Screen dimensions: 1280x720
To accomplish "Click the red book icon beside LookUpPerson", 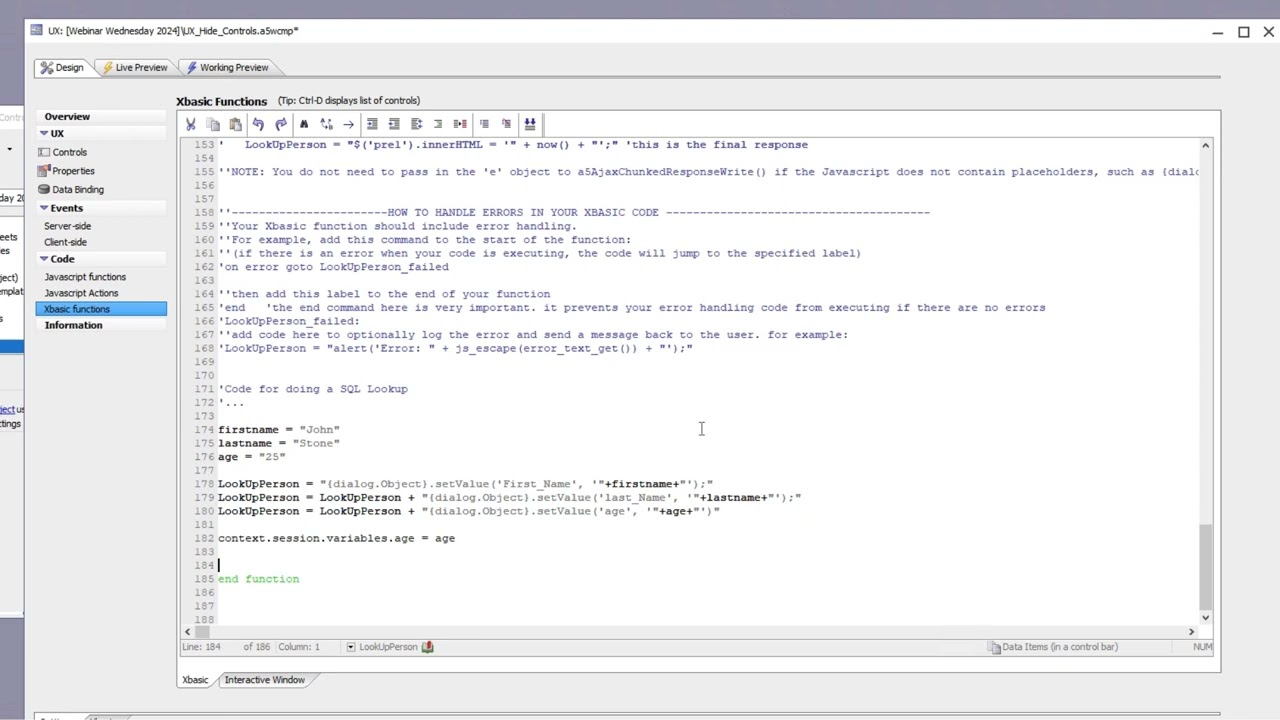I will [x=427, y=647].
